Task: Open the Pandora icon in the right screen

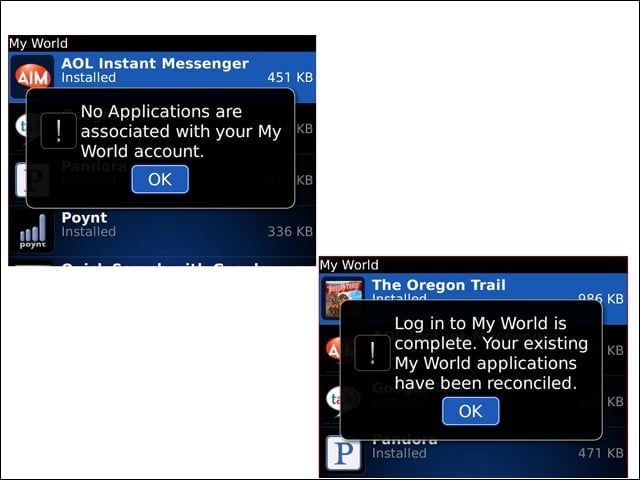Action: click(x=344, y=453)
